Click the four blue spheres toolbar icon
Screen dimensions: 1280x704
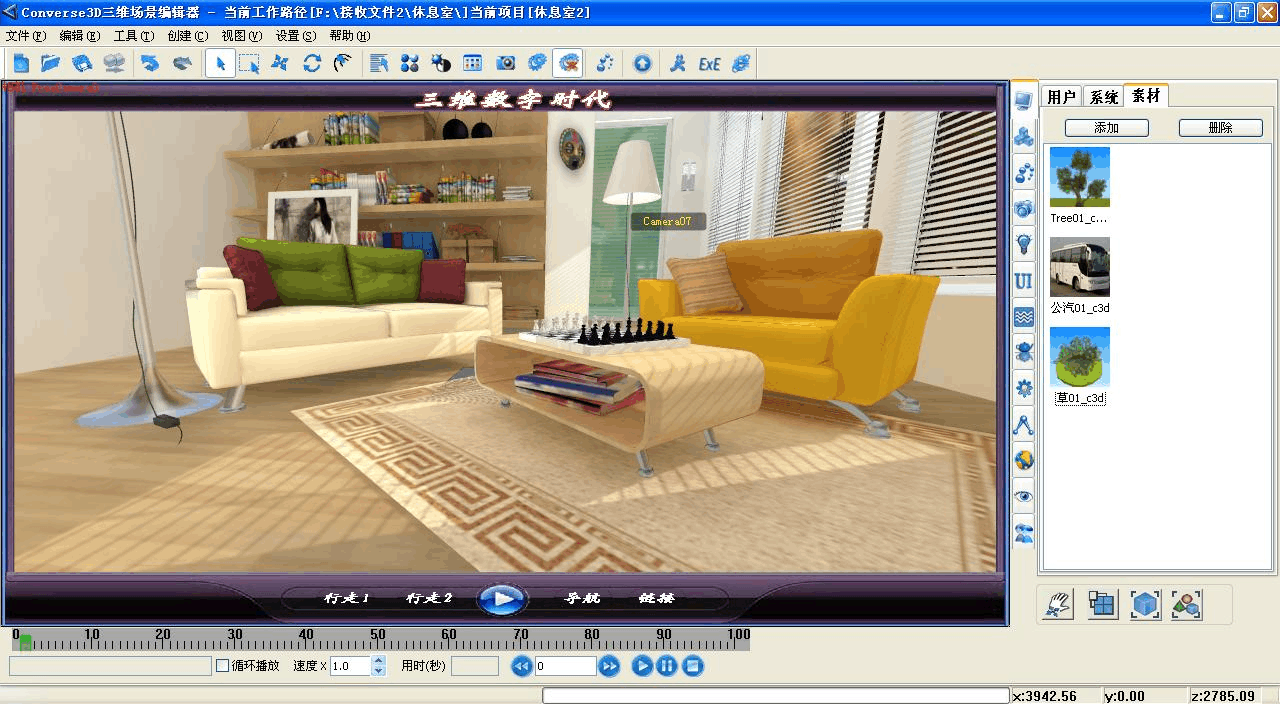(410, 63)
